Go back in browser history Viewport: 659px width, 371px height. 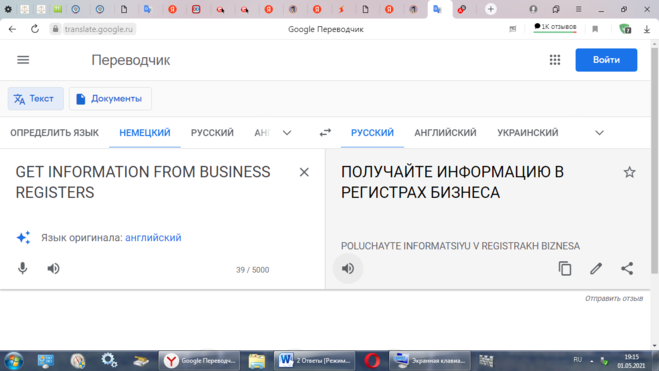coord(12,29)
